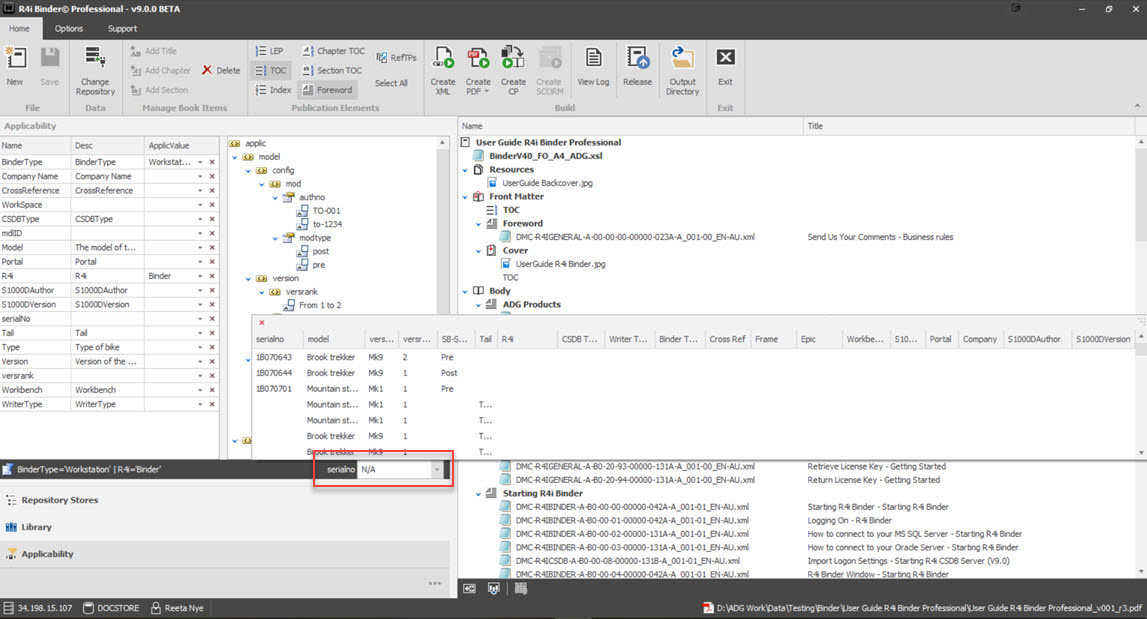
Task: Click the filter icon beside BinderType='Workstation'
Action: pyautogui.click(x=8, y=469)
